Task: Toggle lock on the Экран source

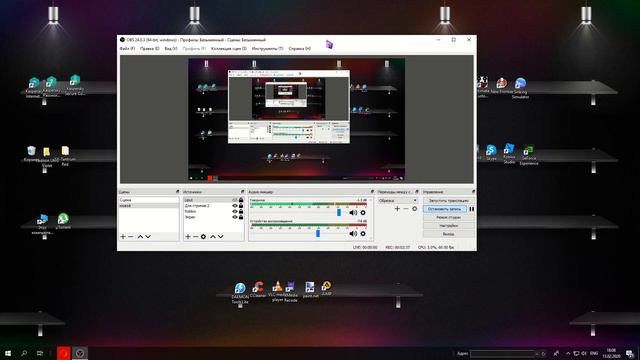Action: [241, 217]
